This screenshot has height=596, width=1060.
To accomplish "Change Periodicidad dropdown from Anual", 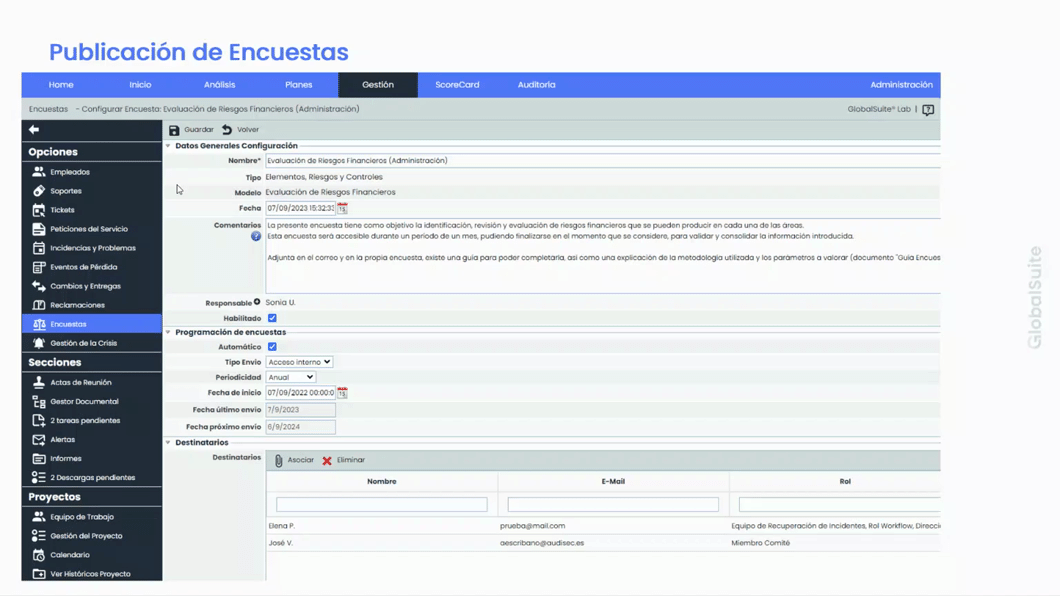I will 292,378.
